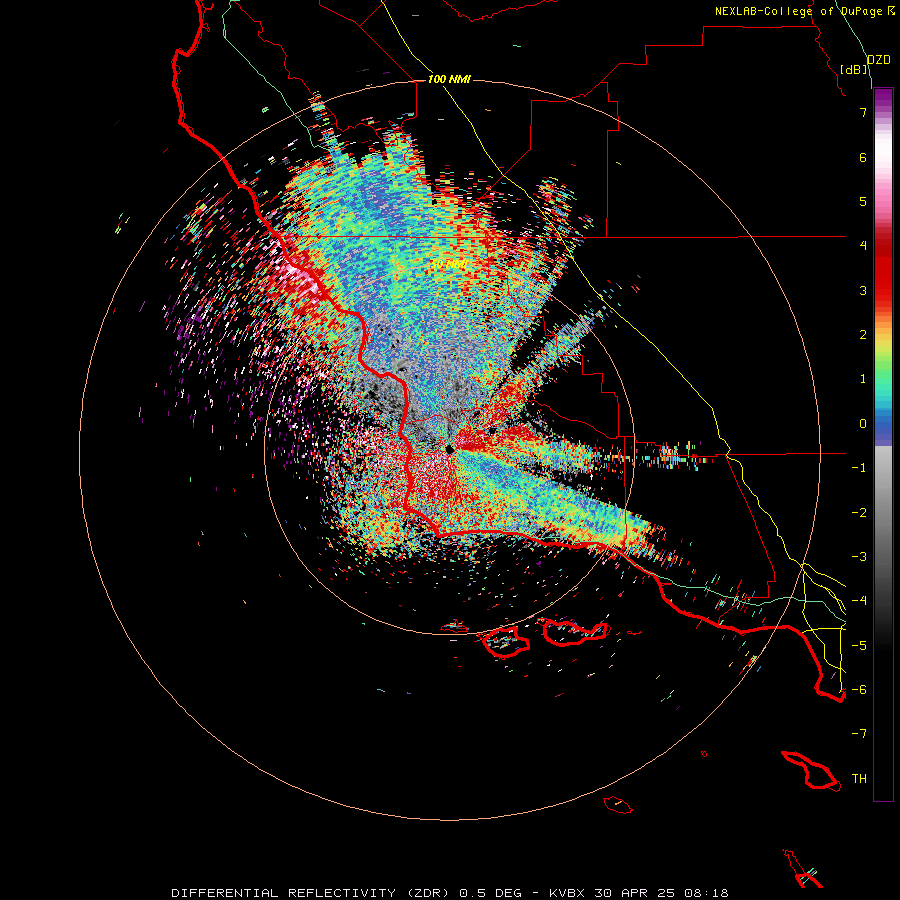Click the 08:18 timestamp in caption
Image resolution: width=900 pixels, height=900 pixels.
pyautogui.click(x=707, y=893)
